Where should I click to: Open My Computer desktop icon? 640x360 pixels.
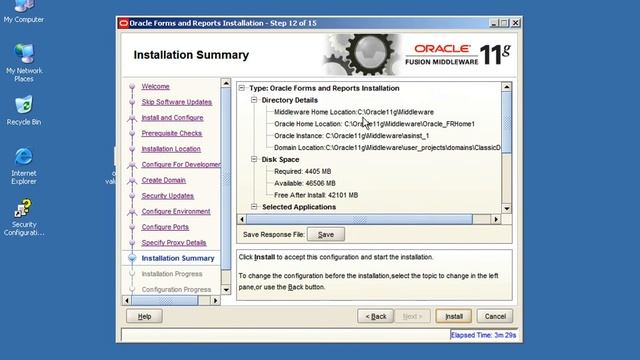[x=24, y=11]
